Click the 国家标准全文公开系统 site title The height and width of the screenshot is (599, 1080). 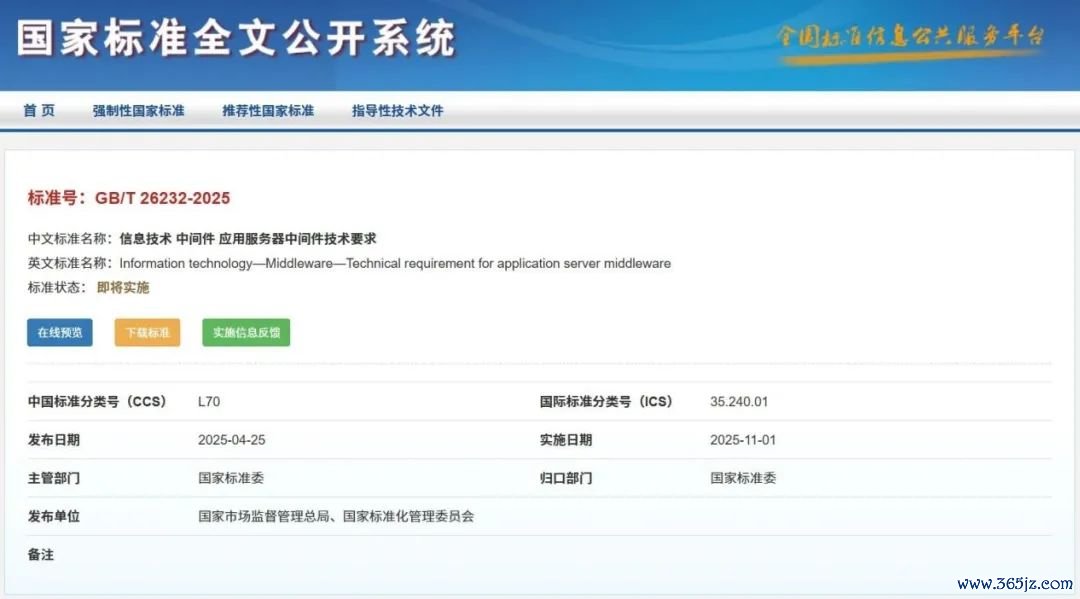pos(236,38)
